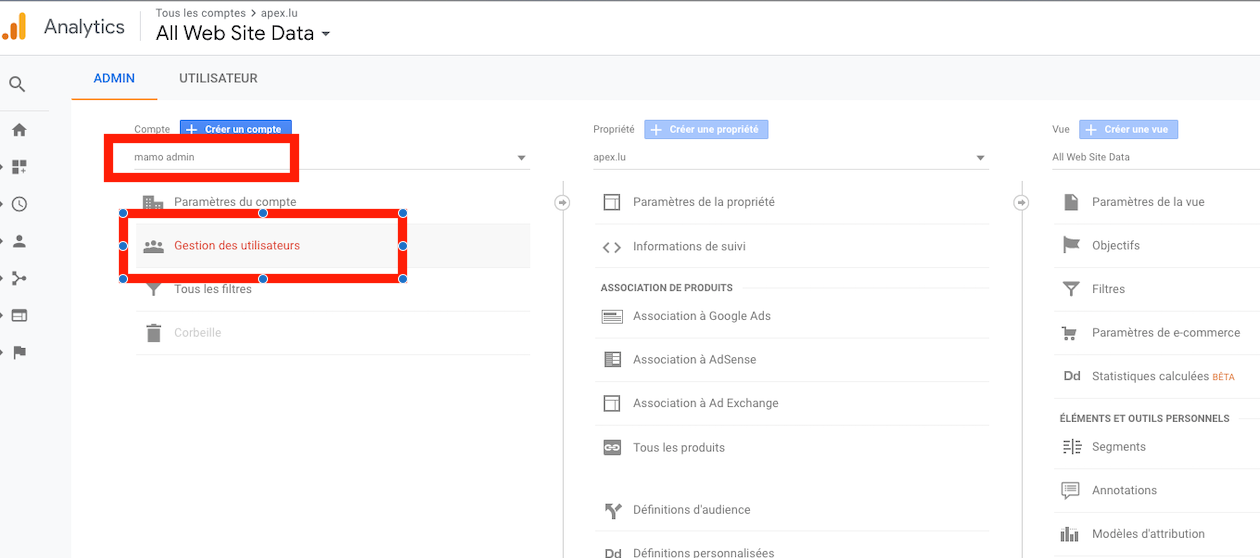
Task: Click the Segments icon
Action: pos(1071,447)
